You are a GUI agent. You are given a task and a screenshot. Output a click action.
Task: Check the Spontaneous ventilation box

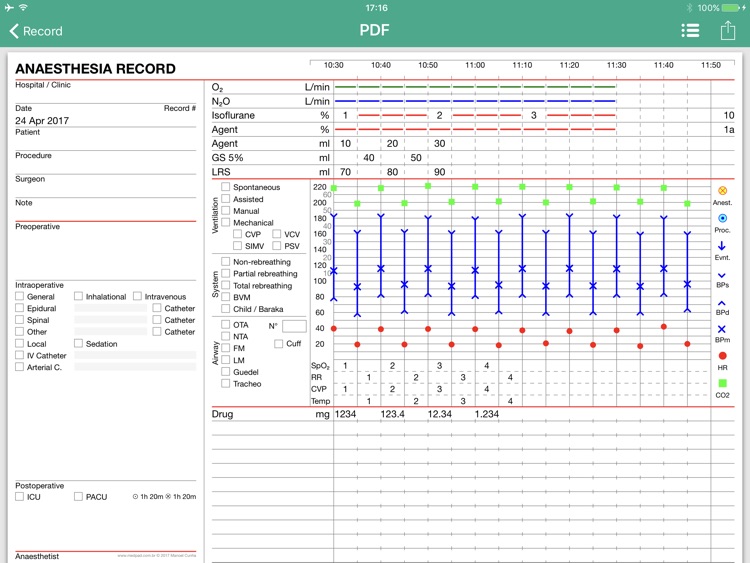click(225, 187)
